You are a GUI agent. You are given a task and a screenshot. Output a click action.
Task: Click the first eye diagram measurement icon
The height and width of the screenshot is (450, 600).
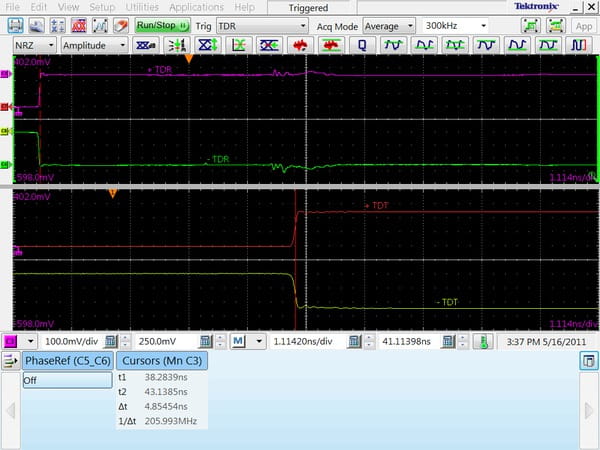[x=146, y=45]
